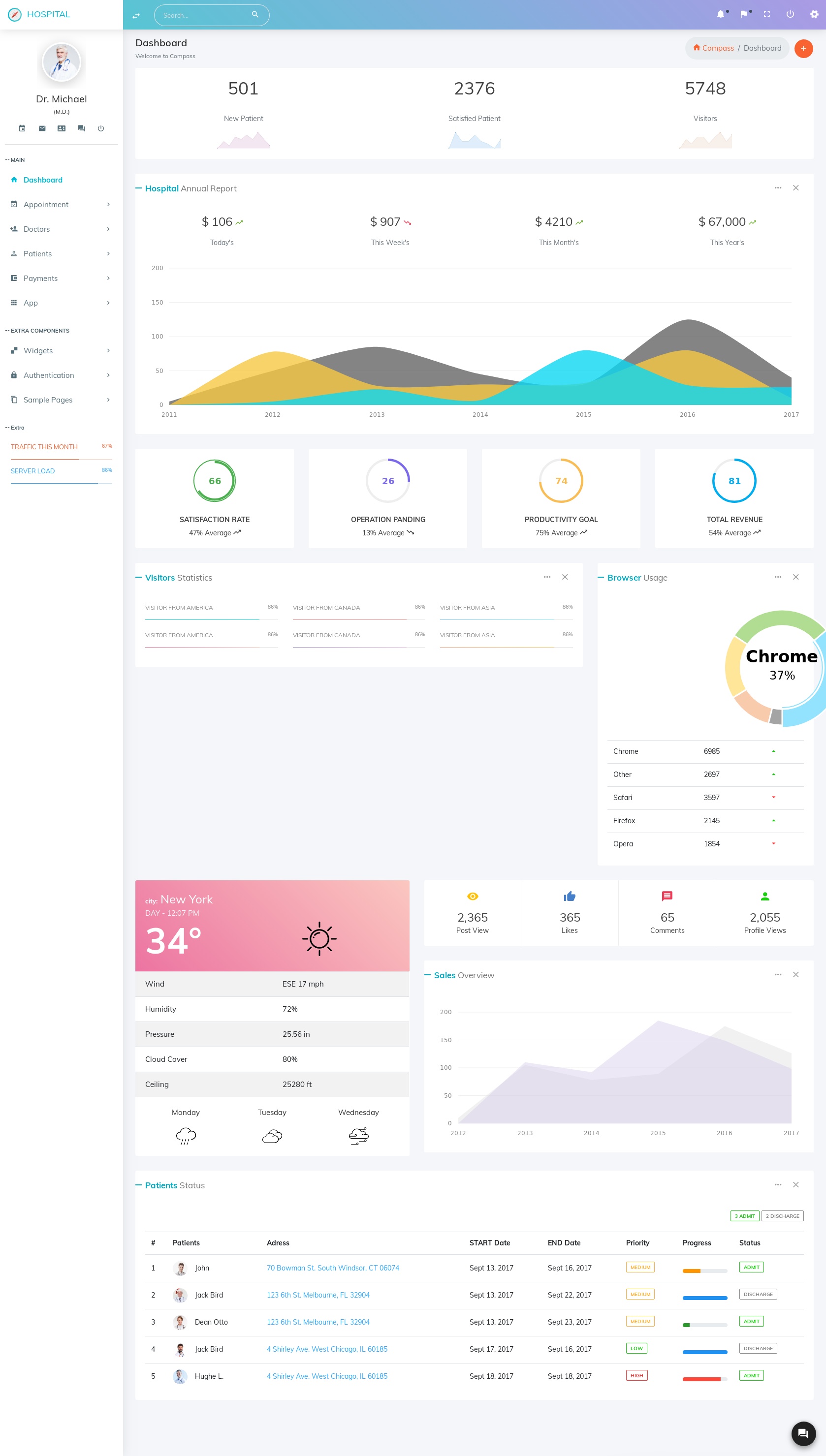Expand the Patients menu chevron
The width and height of the screenshot is (826, 1456).
pyautogui.click(x=108, y=253)
